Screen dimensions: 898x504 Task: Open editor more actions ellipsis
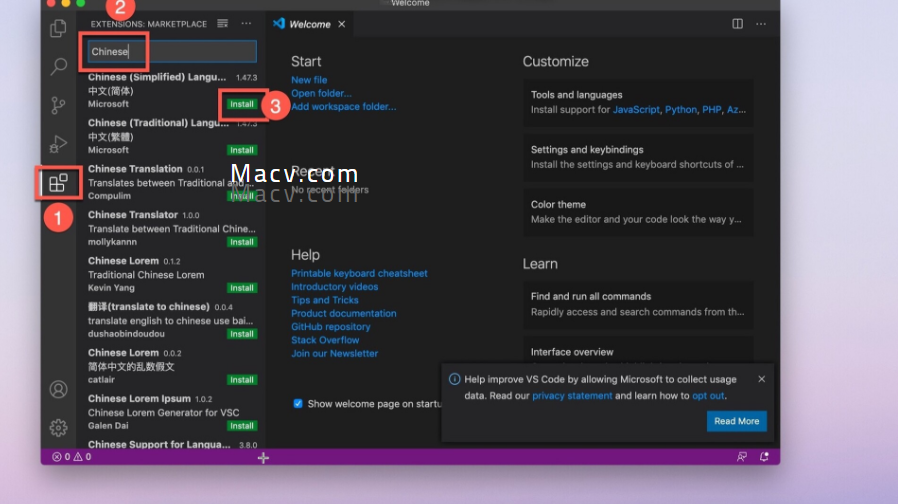[x=761, y=24]
